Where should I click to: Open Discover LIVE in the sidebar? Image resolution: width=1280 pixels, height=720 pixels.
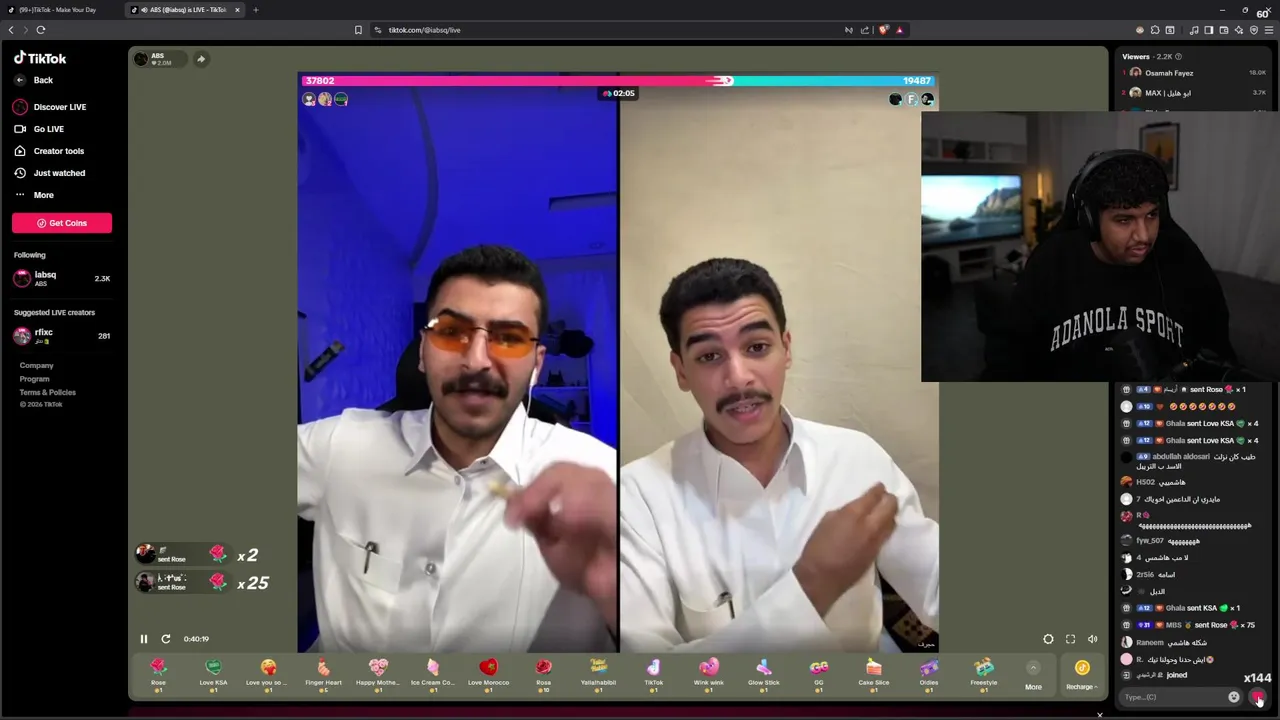point(50,107)
